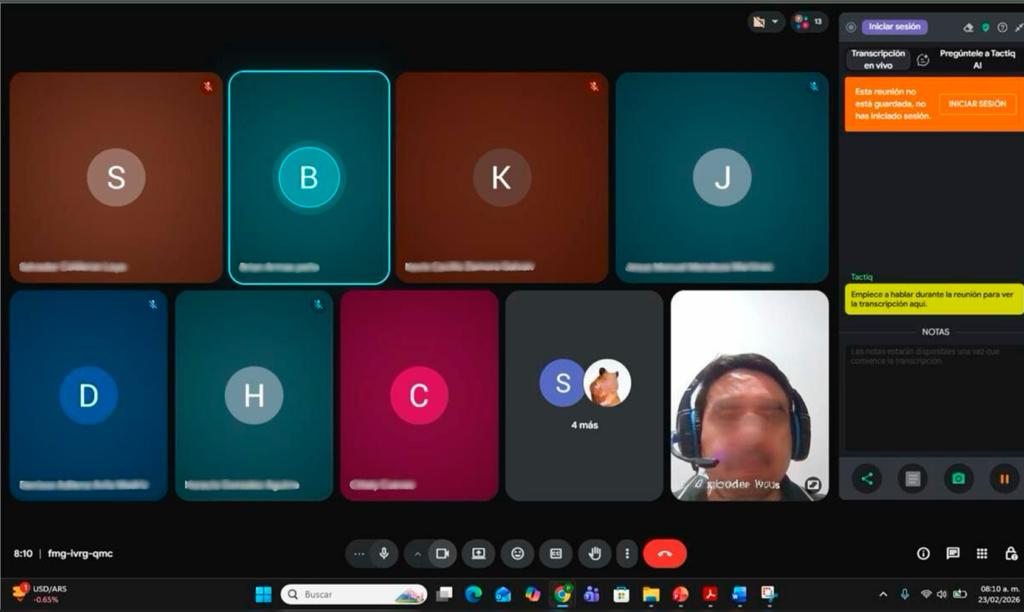The image size is (1024, 612).
Task: Open the meeting chat panel
Action: point(953,553)
